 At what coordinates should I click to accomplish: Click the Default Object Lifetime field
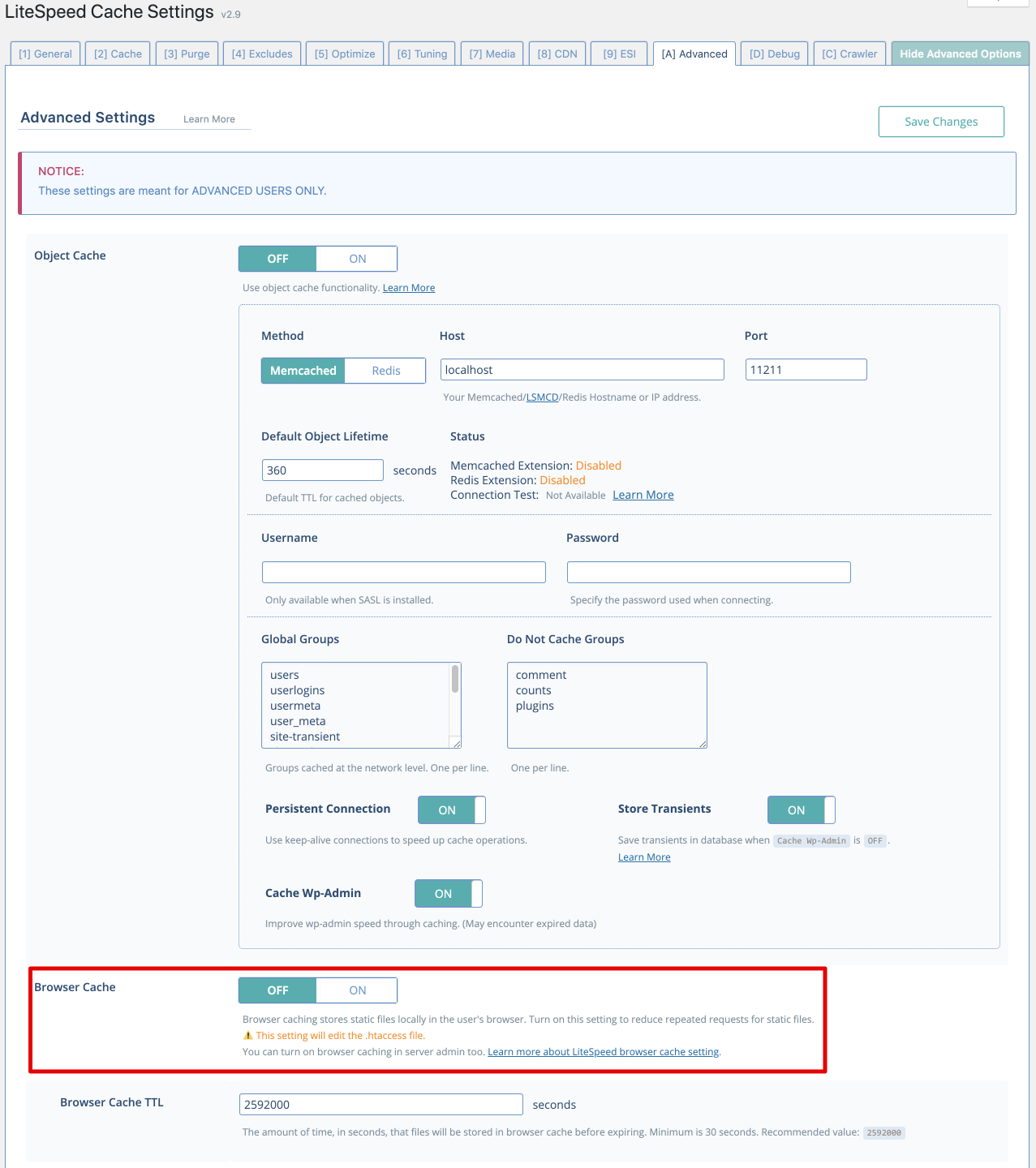323,470
